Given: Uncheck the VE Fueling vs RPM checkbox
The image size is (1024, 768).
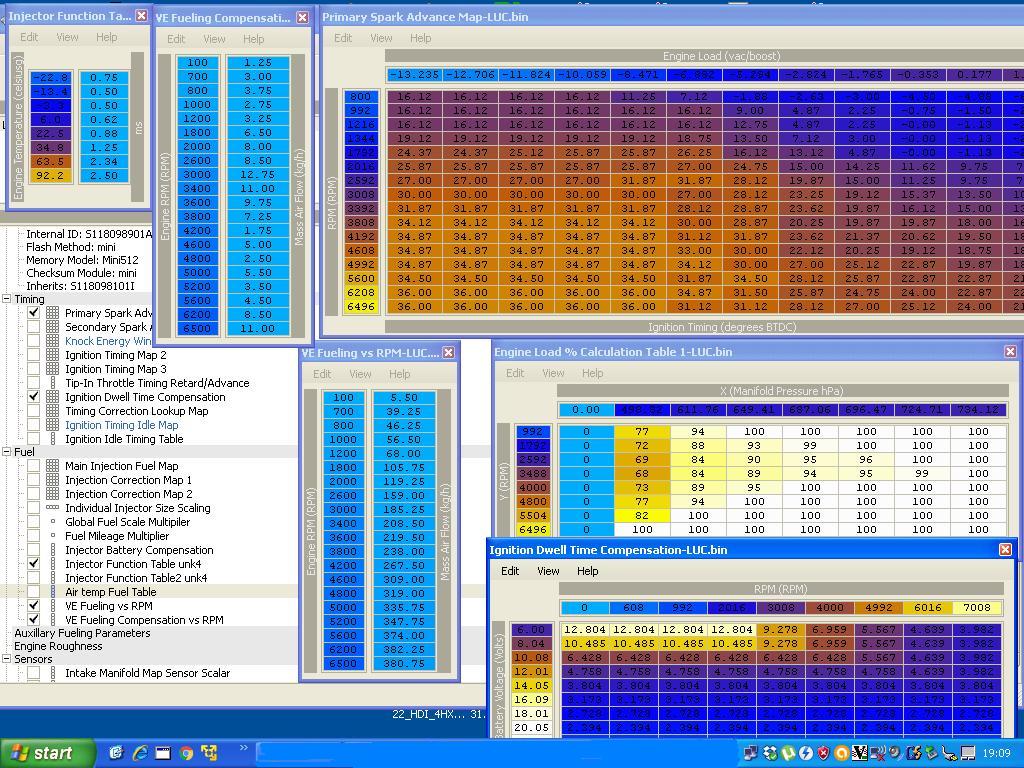Looking at the screenshot, I should 34,606.
